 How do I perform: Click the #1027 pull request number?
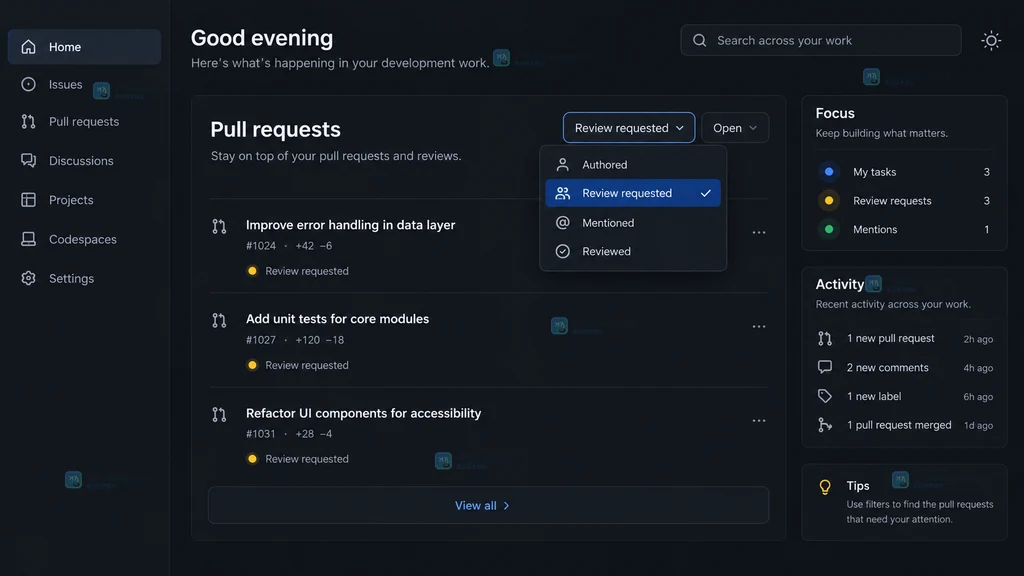pyautogui.click(x=261, y=340)
